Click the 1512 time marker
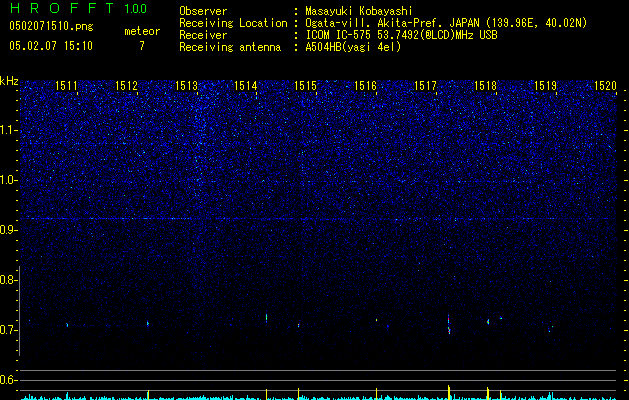This screenshot has height=400, width=629. pos(126,86)
